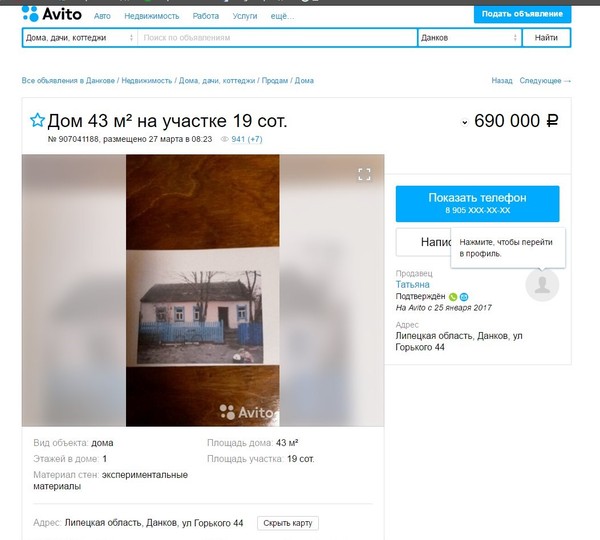Expand price currency dropdown arrow
600x540 pixels.
point(464,123)
